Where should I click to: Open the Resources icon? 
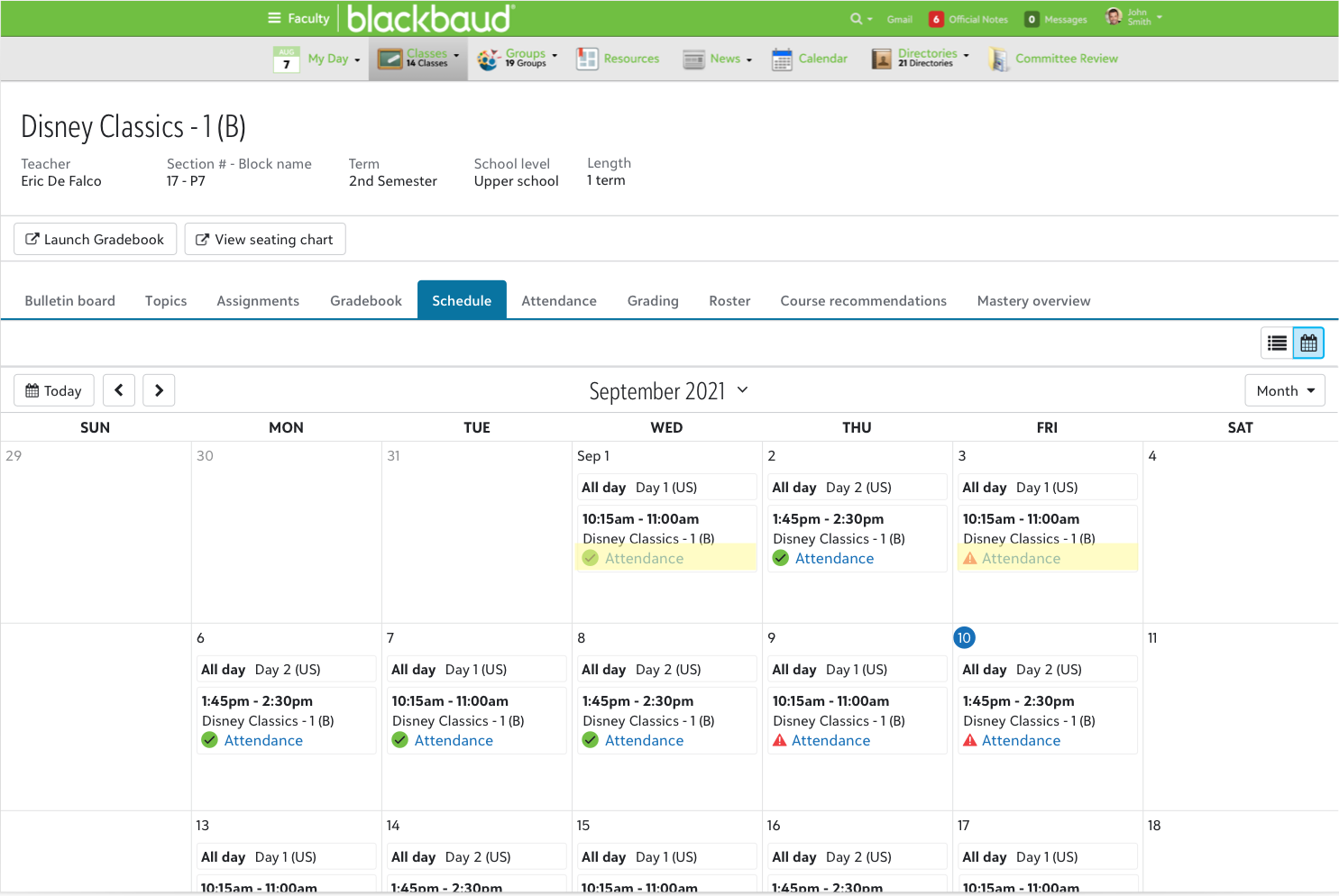587,59
